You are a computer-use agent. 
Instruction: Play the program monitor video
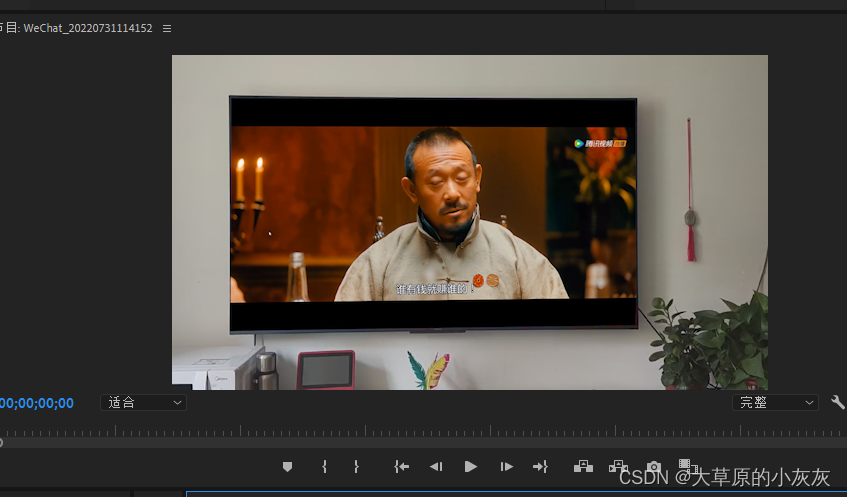[x=470, y=467]
